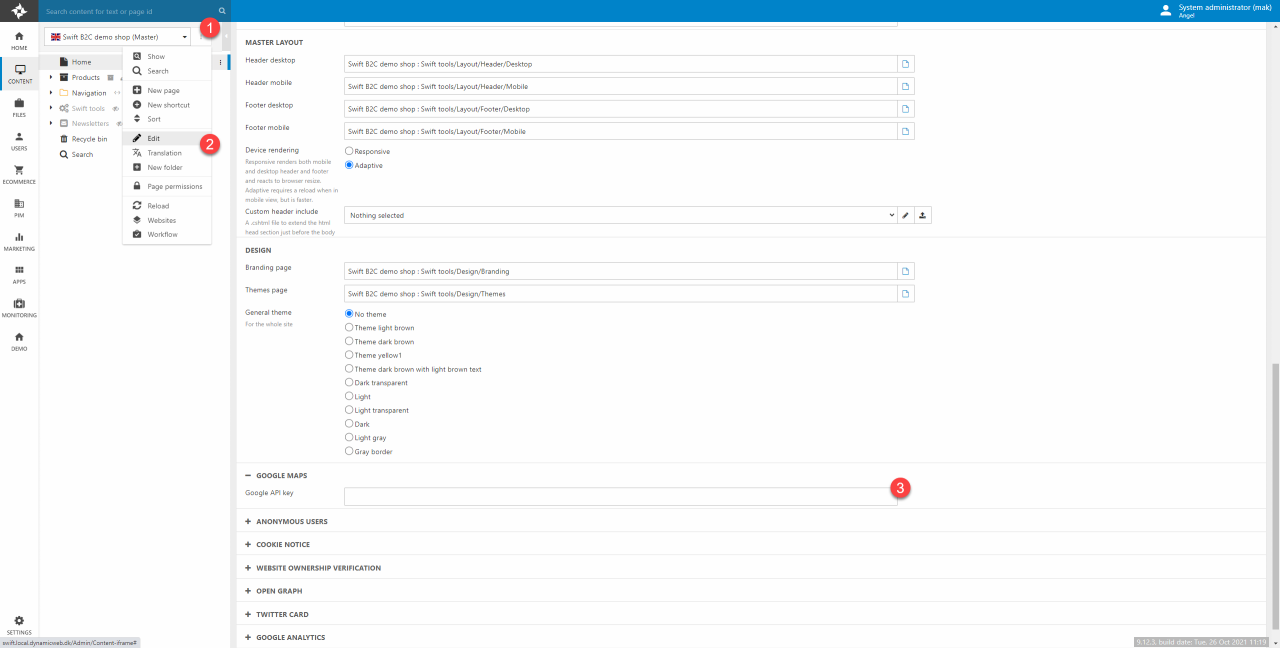Select the Gray border theme
Screen dimensions: 1280x648
coord(349,452)
